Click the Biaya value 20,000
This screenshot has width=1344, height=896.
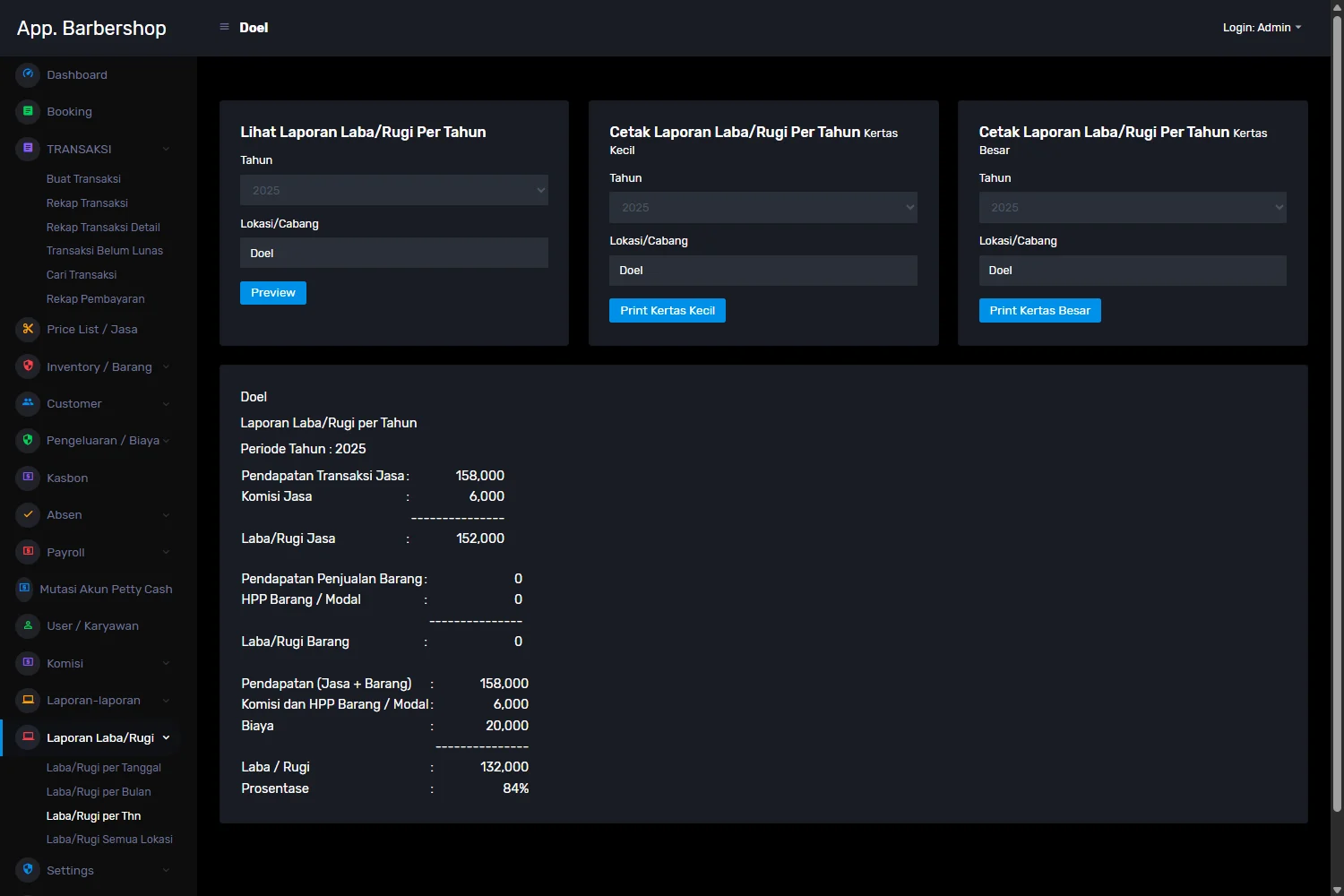pyautogui.click(x=507, y=726)
